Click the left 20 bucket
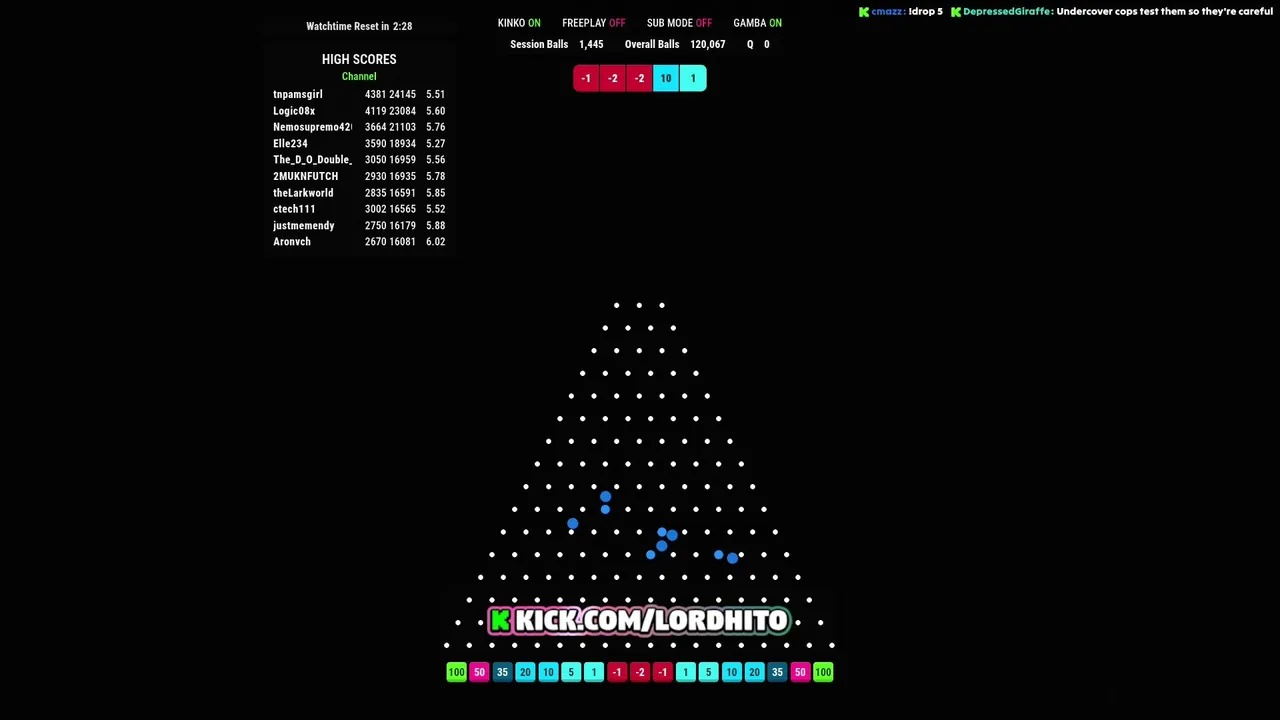1280x720 pixels. coord(525,672)
